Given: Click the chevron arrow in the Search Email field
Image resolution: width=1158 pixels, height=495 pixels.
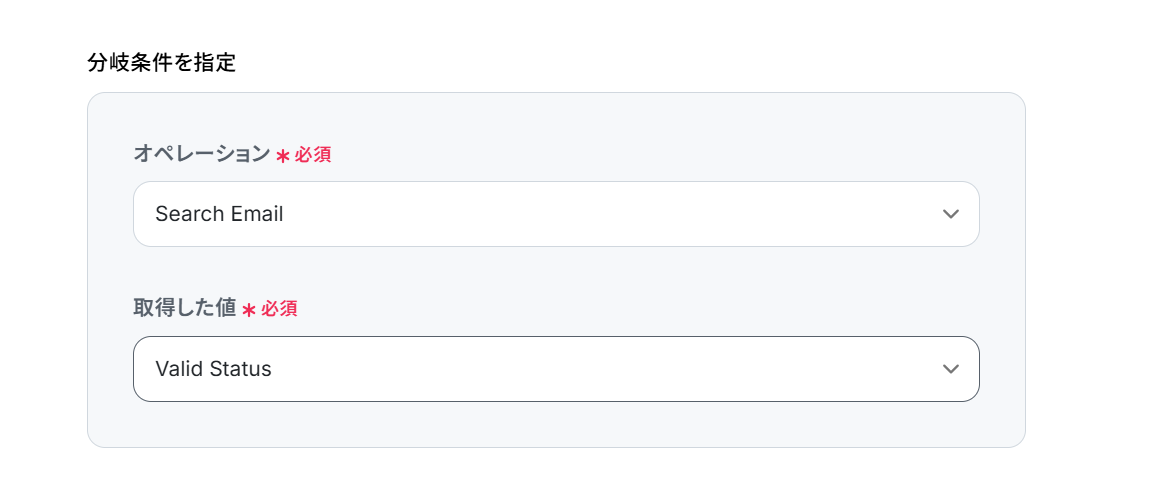Looking at the screenshot, I should coord(950,214).
